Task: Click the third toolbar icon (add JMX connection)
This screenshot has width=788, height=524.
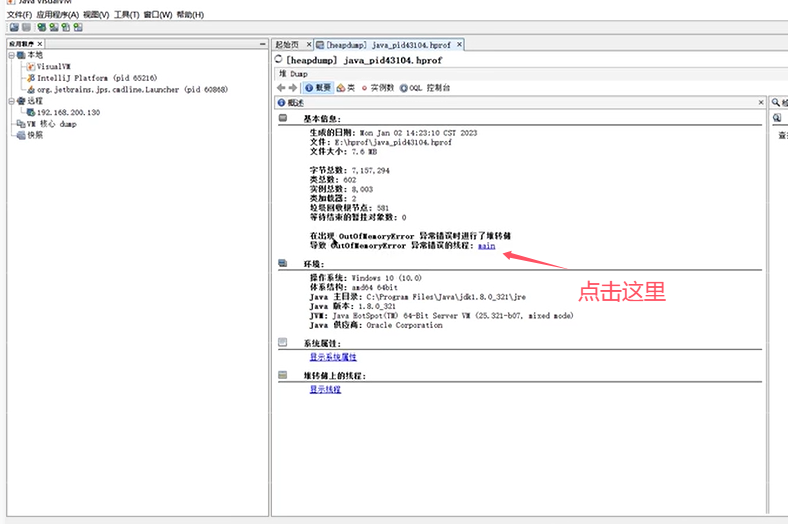Action: [42, 27]
